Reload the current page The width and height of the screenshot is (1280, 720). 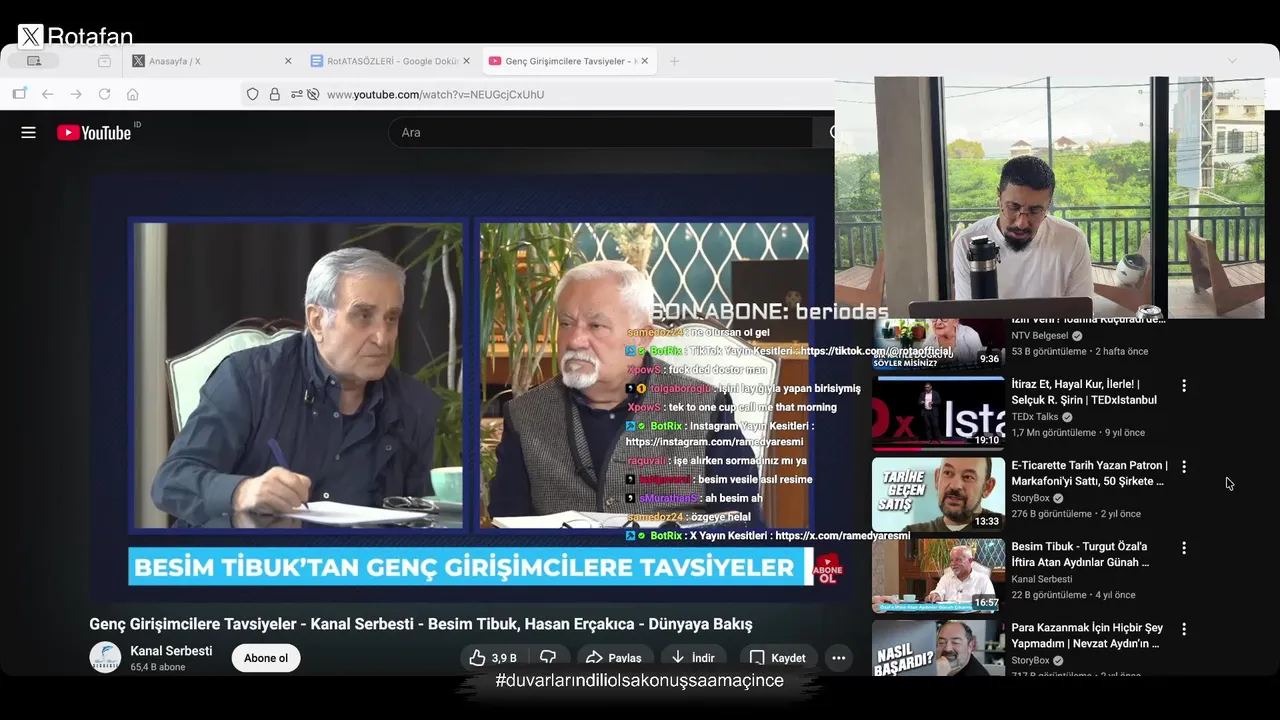(104, 94)
